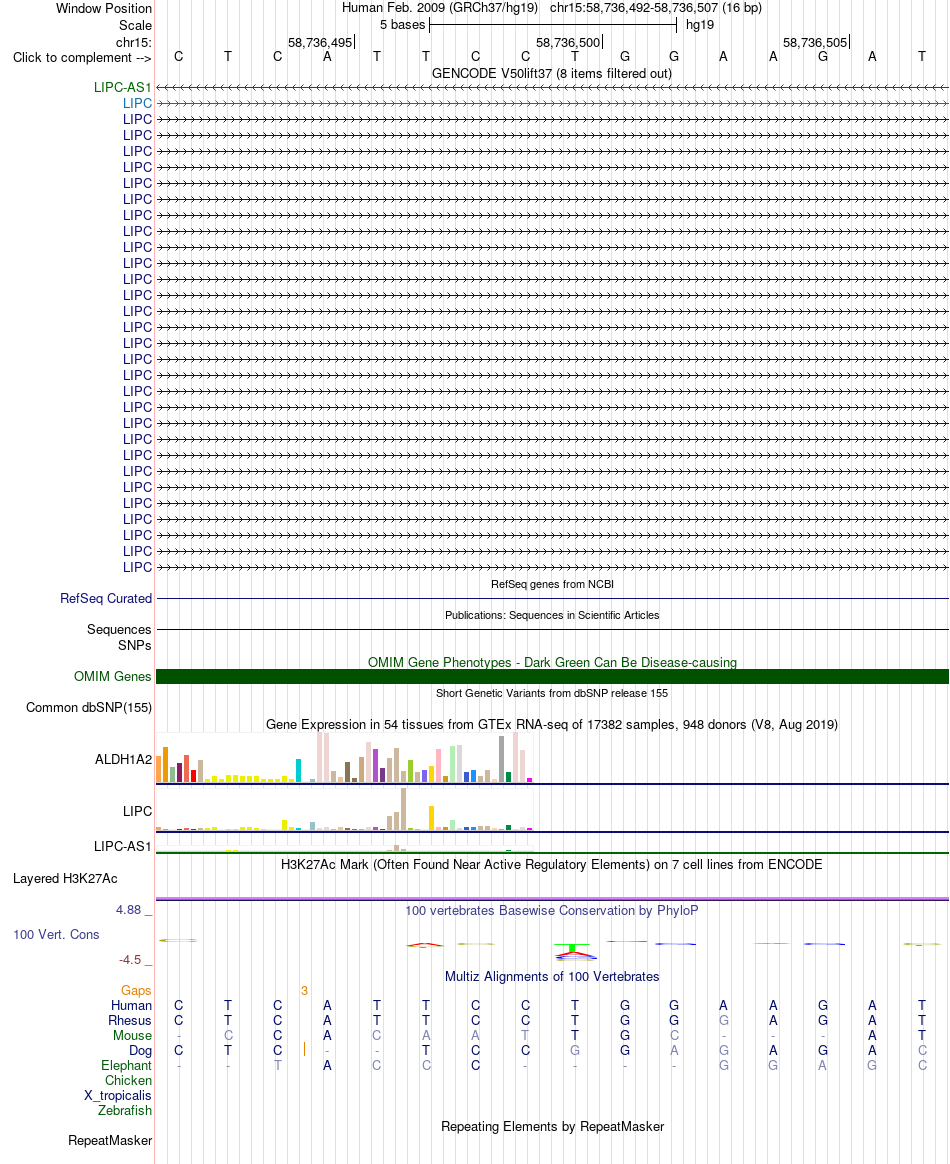This screenshot has height=1164, width=950.
Task: Select the Window Position label
Action: click(x=104, y=8)
